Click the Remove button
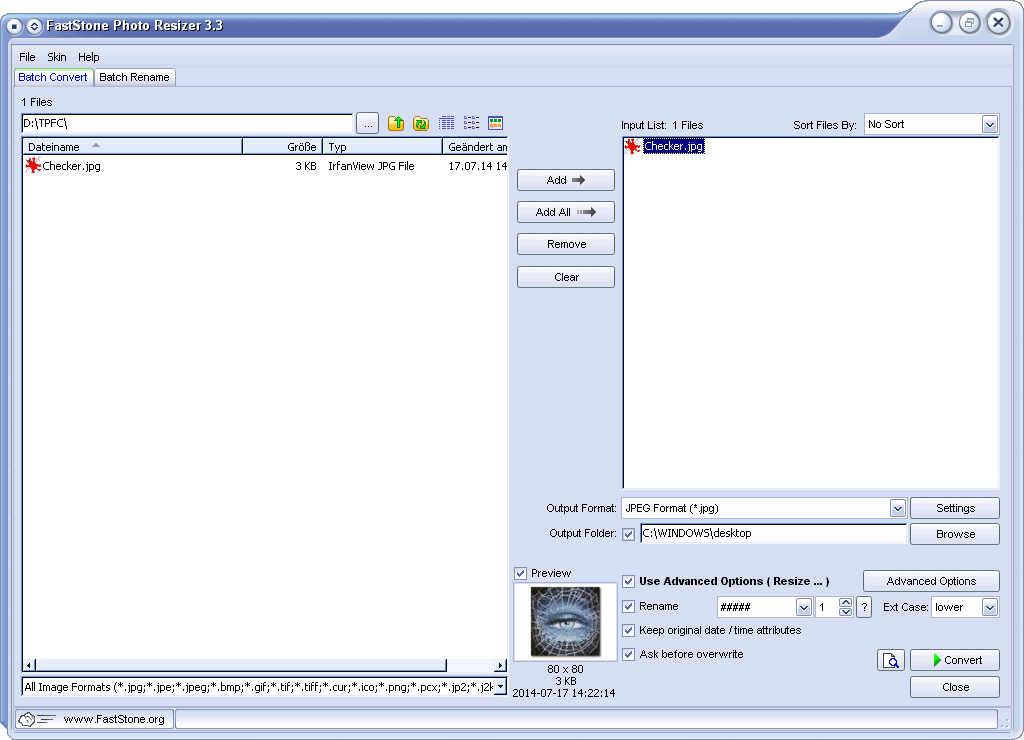This screenshot has width=1024, height=740. click(x=566, y=244)
